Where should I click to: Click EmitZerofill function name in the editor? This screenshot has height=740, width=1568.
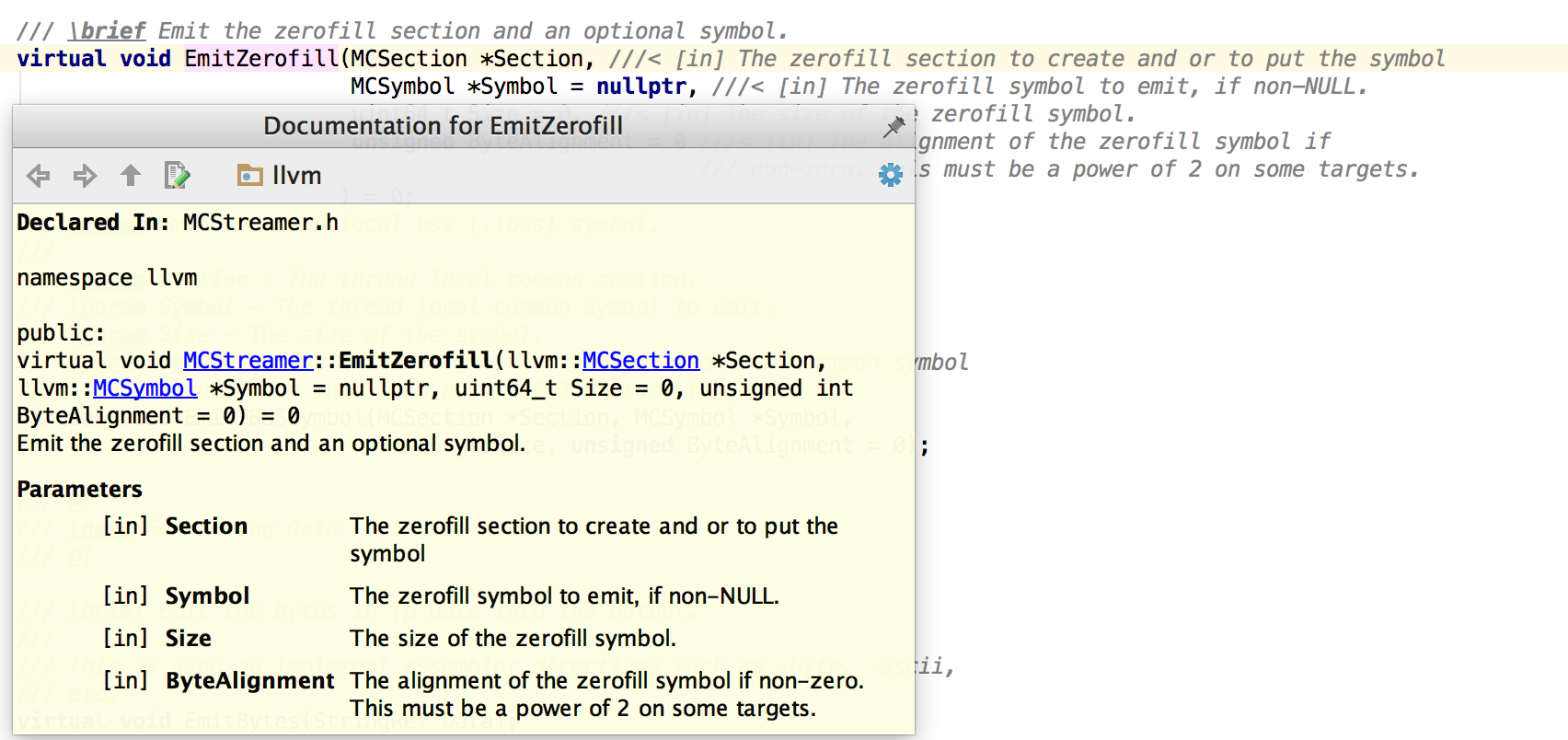[262, 59]
